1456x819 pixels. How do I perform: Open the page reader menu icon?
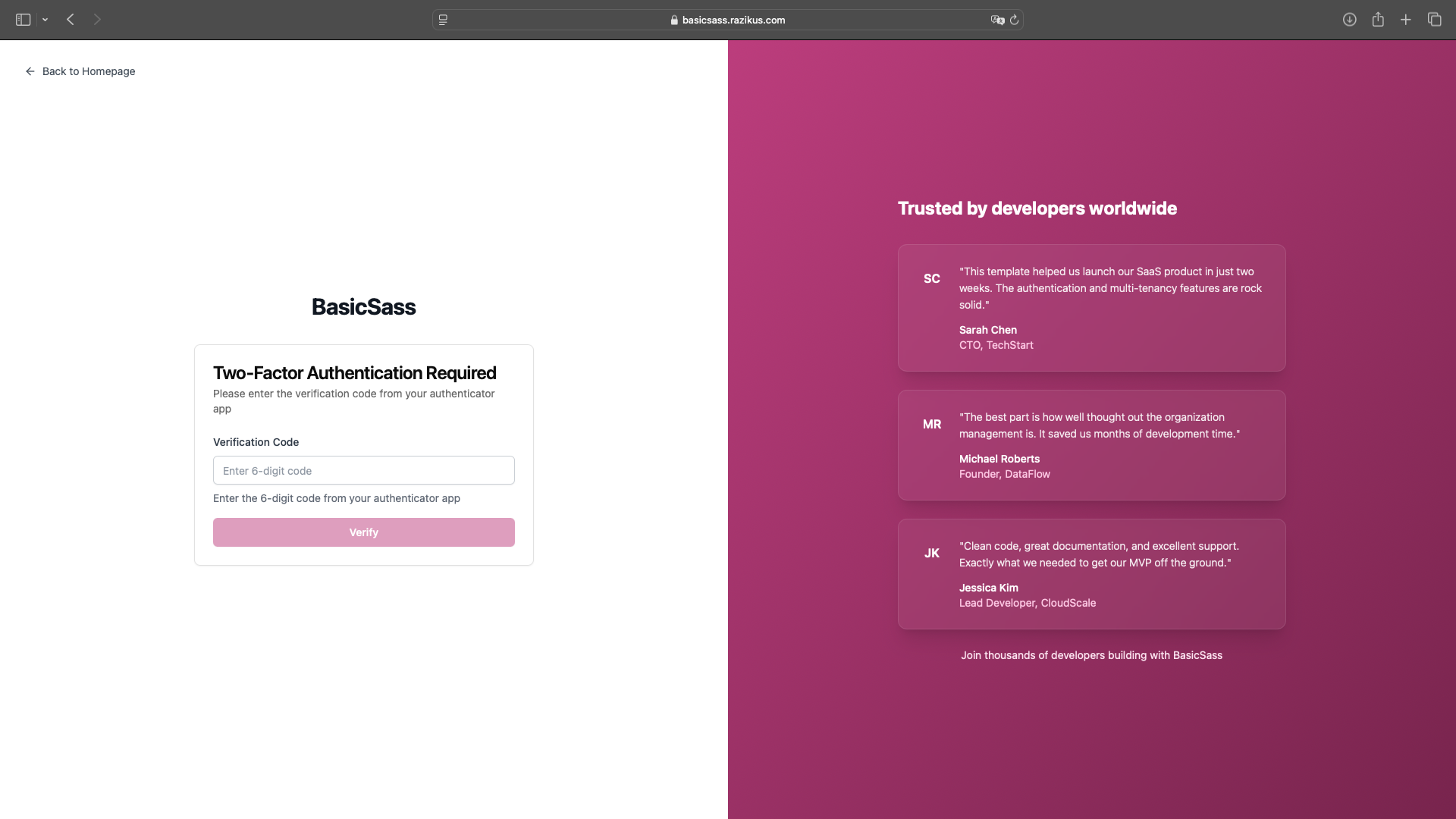pyautogui.click(x=443, y=20)
